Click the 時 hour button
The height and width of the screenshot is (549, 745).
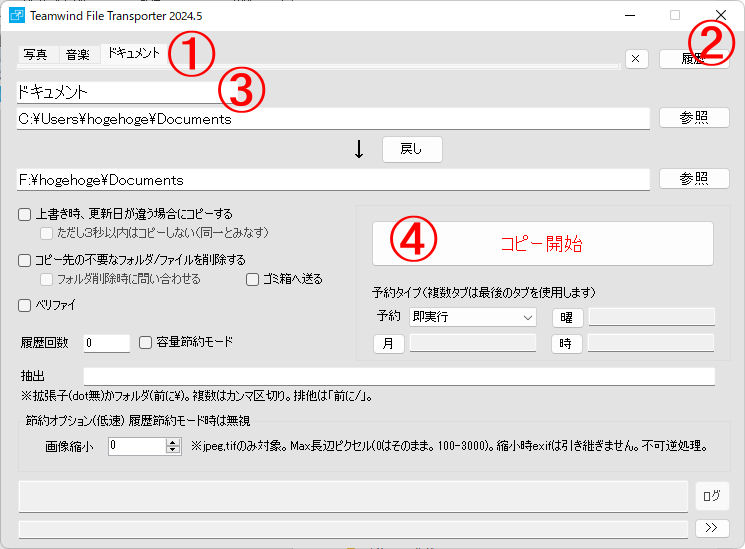[x=567, y=343]
